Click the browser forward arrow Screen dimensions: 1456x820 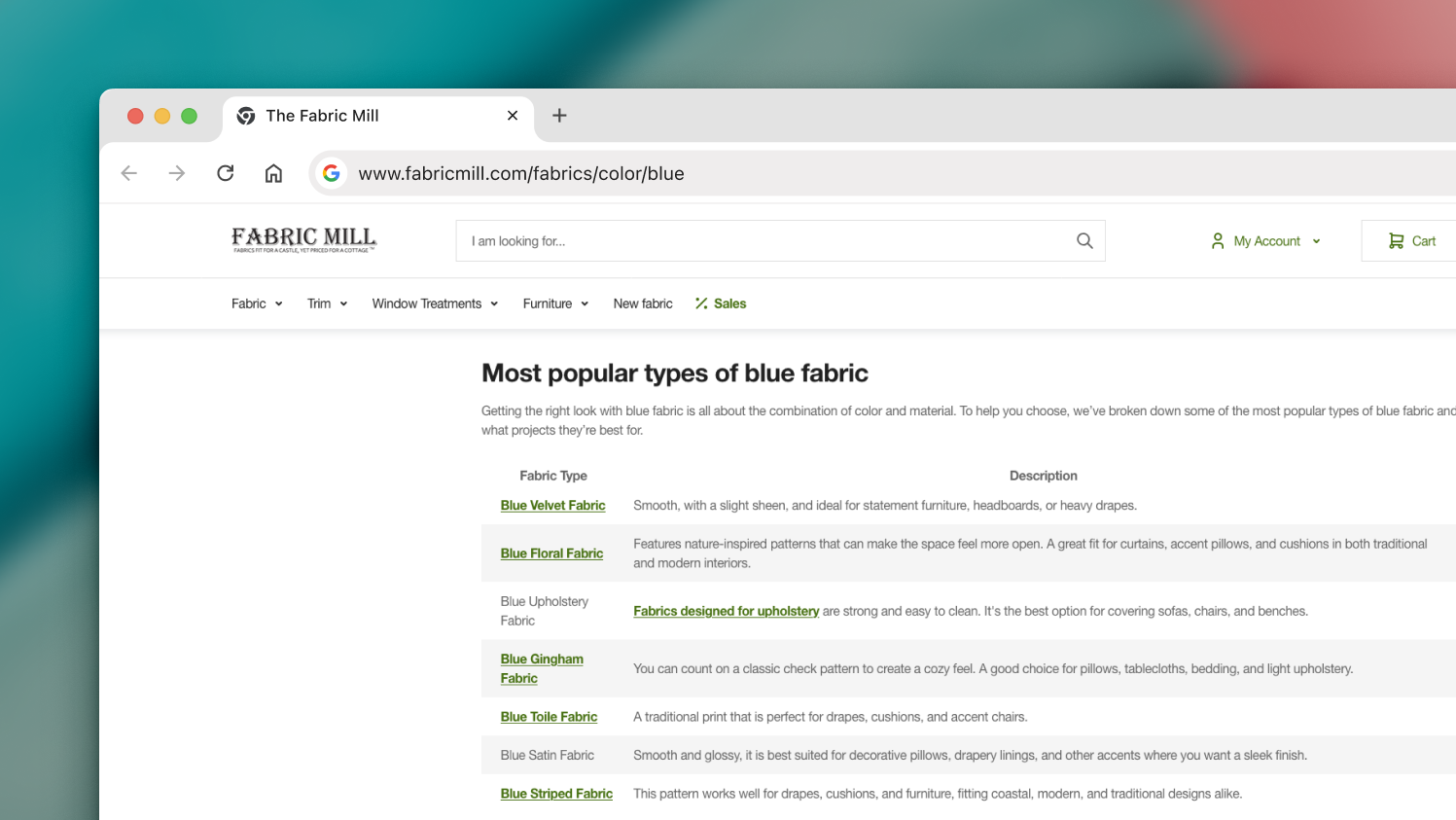pos(176,173)
